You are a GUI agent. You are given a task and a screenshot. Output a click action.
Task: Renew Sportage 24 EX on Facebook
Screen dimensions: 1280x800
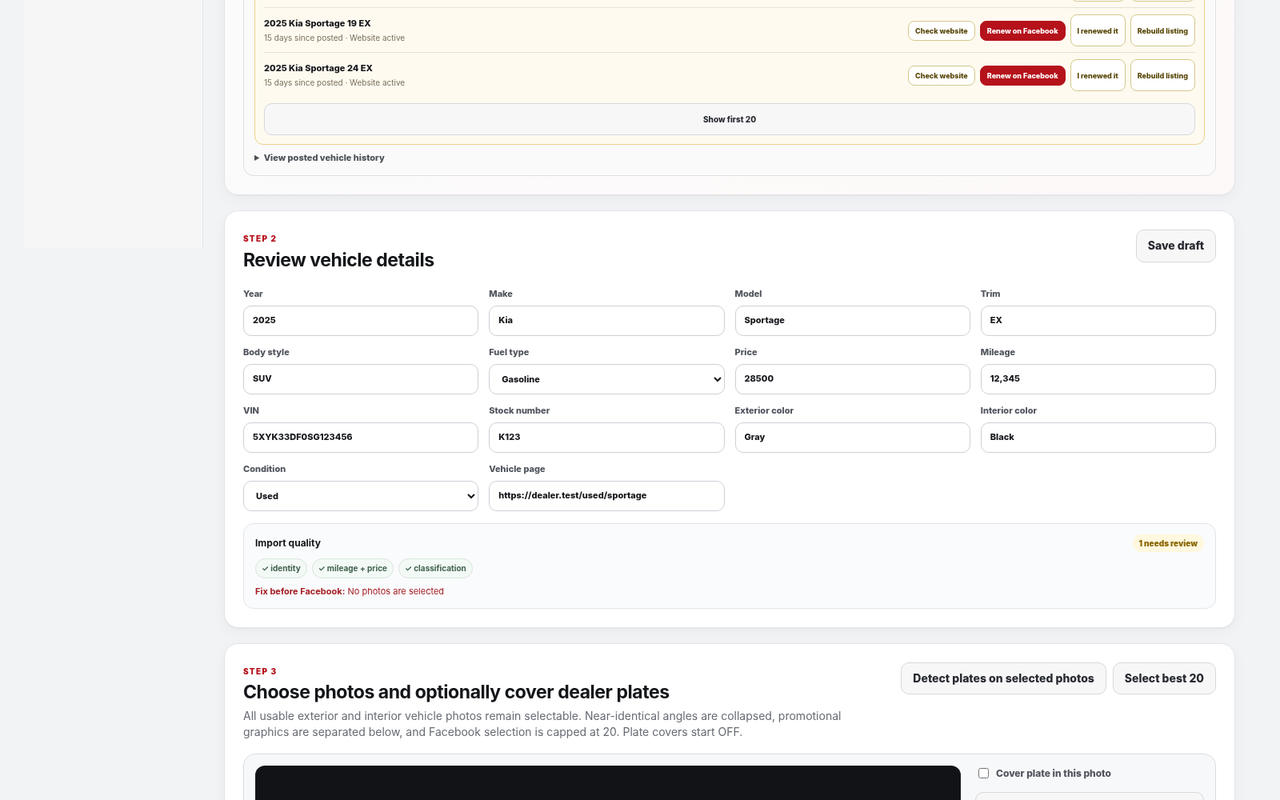pos(1022,75)
